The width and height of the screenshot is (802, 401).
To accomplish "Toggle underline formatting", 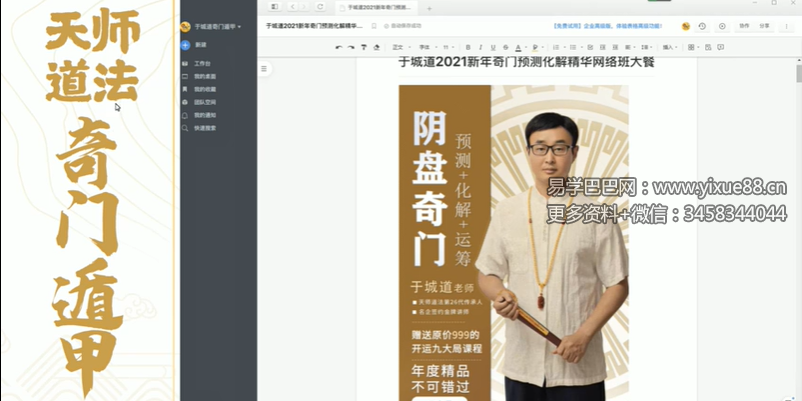I will [493, 47].
